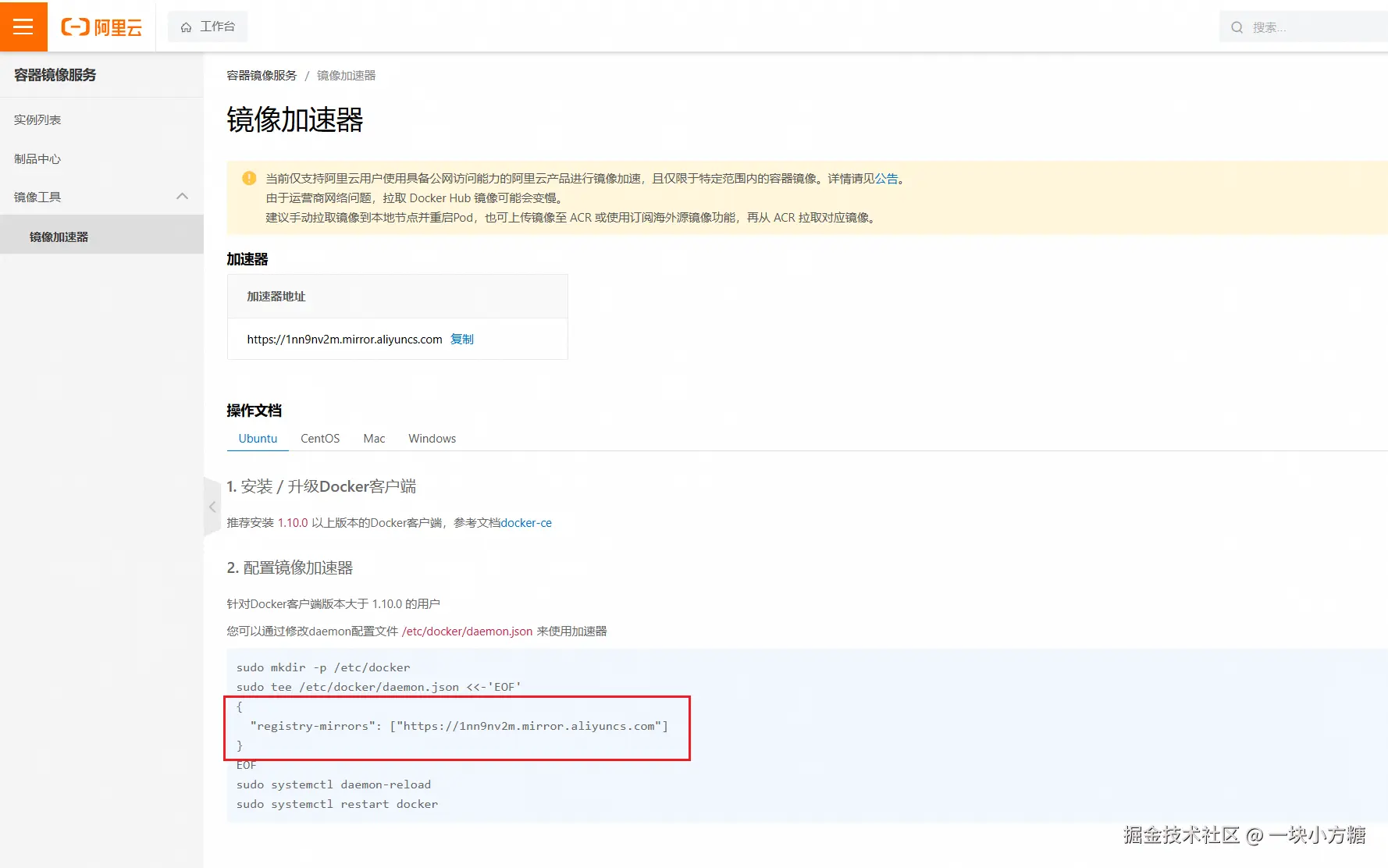
Task: Click the 容器镜像服务 sidebar title
Action: coord(55,75)
